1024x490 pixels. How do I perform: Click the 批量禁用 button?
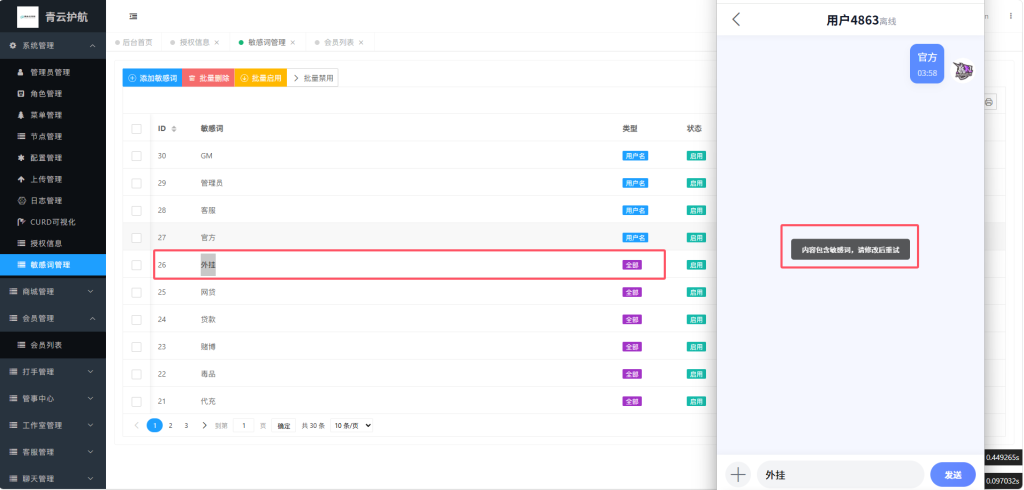(x=313, y=78)
